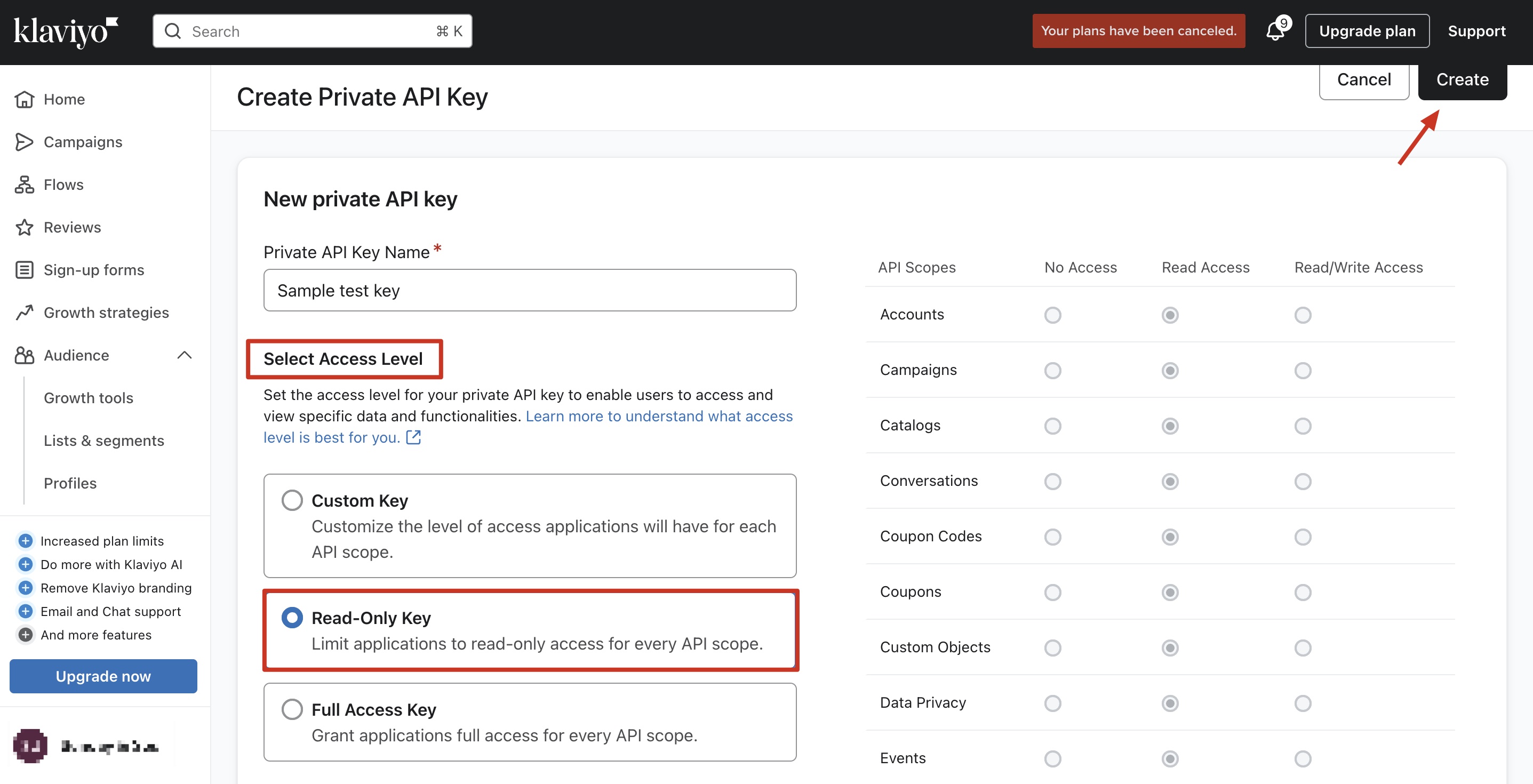This screenshot has width=1533, height=784.
Task: Set Custom Objects scope to Read/Write Access
Action: pyautogui.click(x=1303, y=648)
